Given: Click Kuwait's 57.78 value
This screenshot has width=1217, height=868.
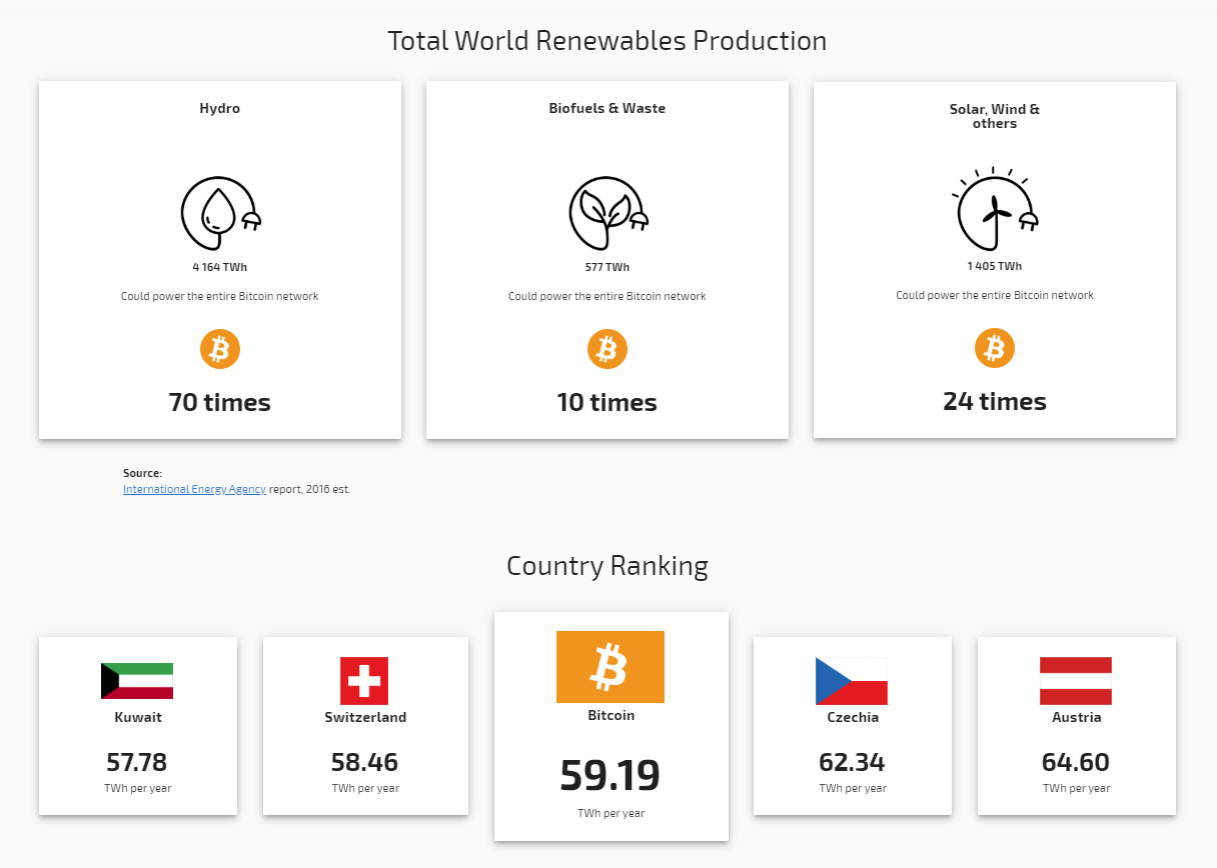Looking at the screenshot, I should 137,762.
